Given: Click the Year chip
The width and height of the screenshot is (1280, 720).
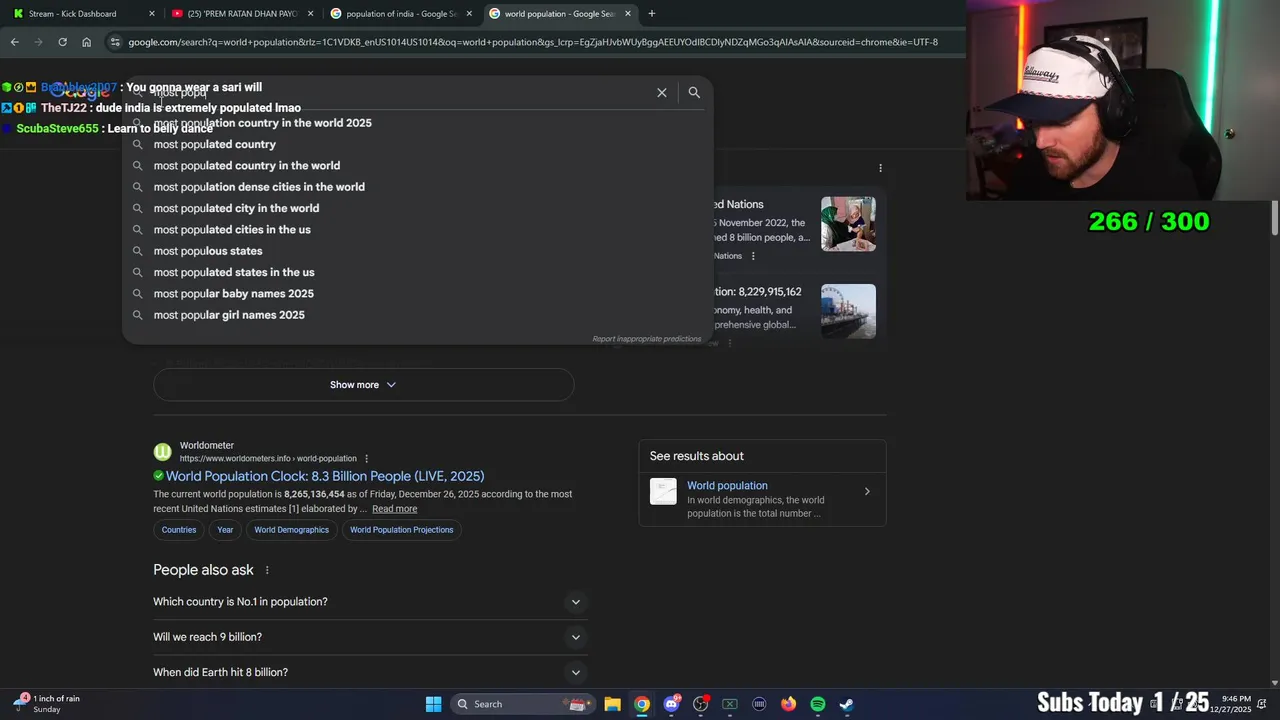Looking at the screenshot, I should coord(225,530).
